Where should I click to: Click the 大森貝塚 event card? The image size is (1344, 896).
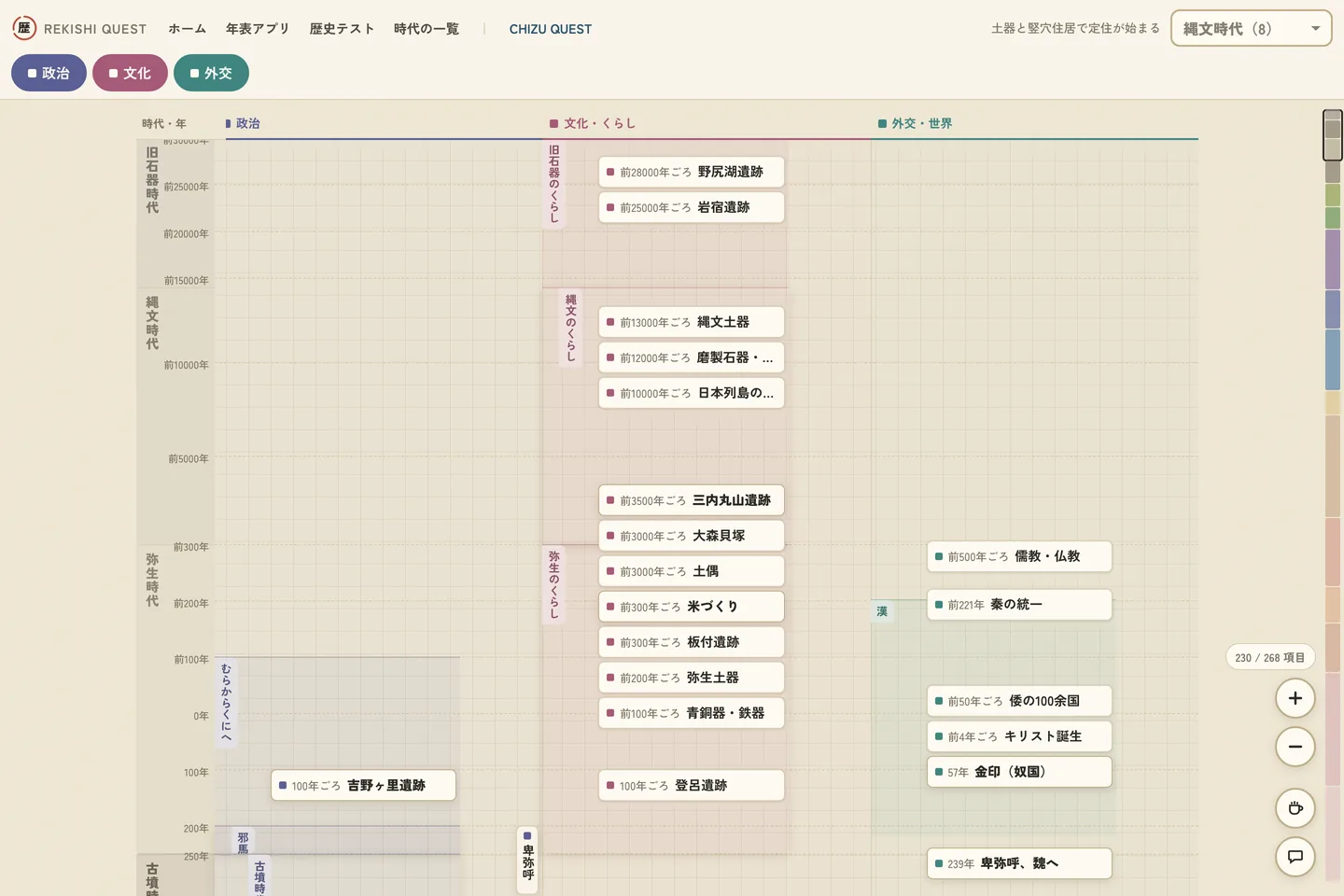click(x=691, y=536)
